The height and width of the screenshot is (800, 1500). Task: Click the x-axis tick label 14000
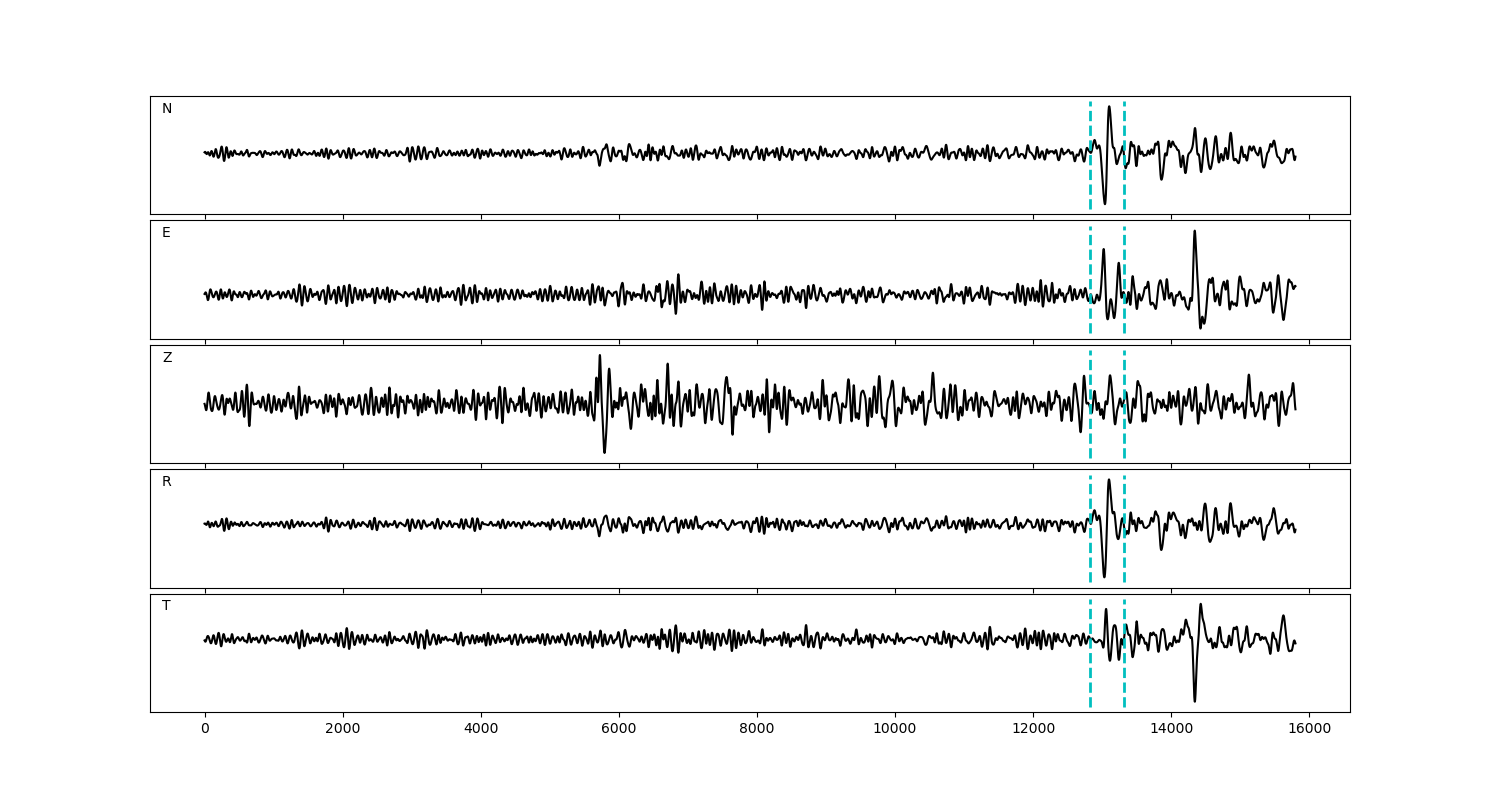coord(1170,729)
